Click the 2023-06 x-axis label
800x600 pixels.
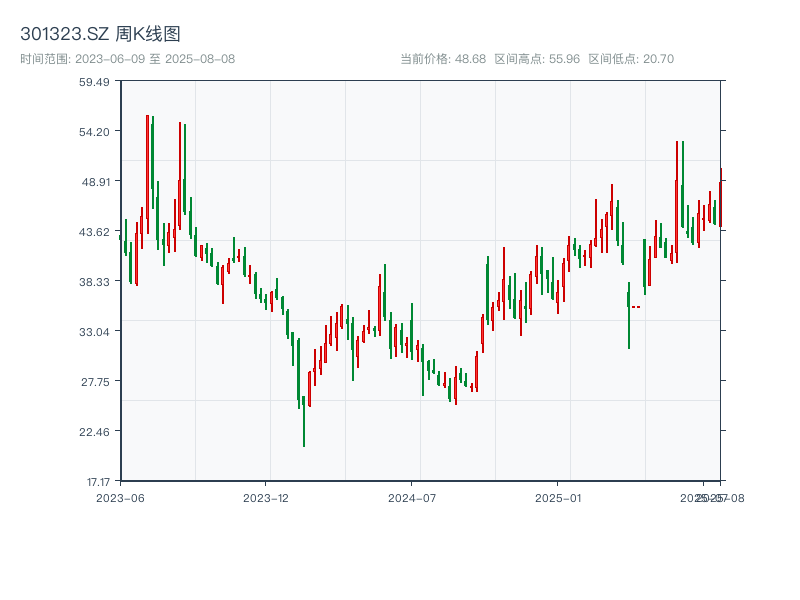point(120,498)
